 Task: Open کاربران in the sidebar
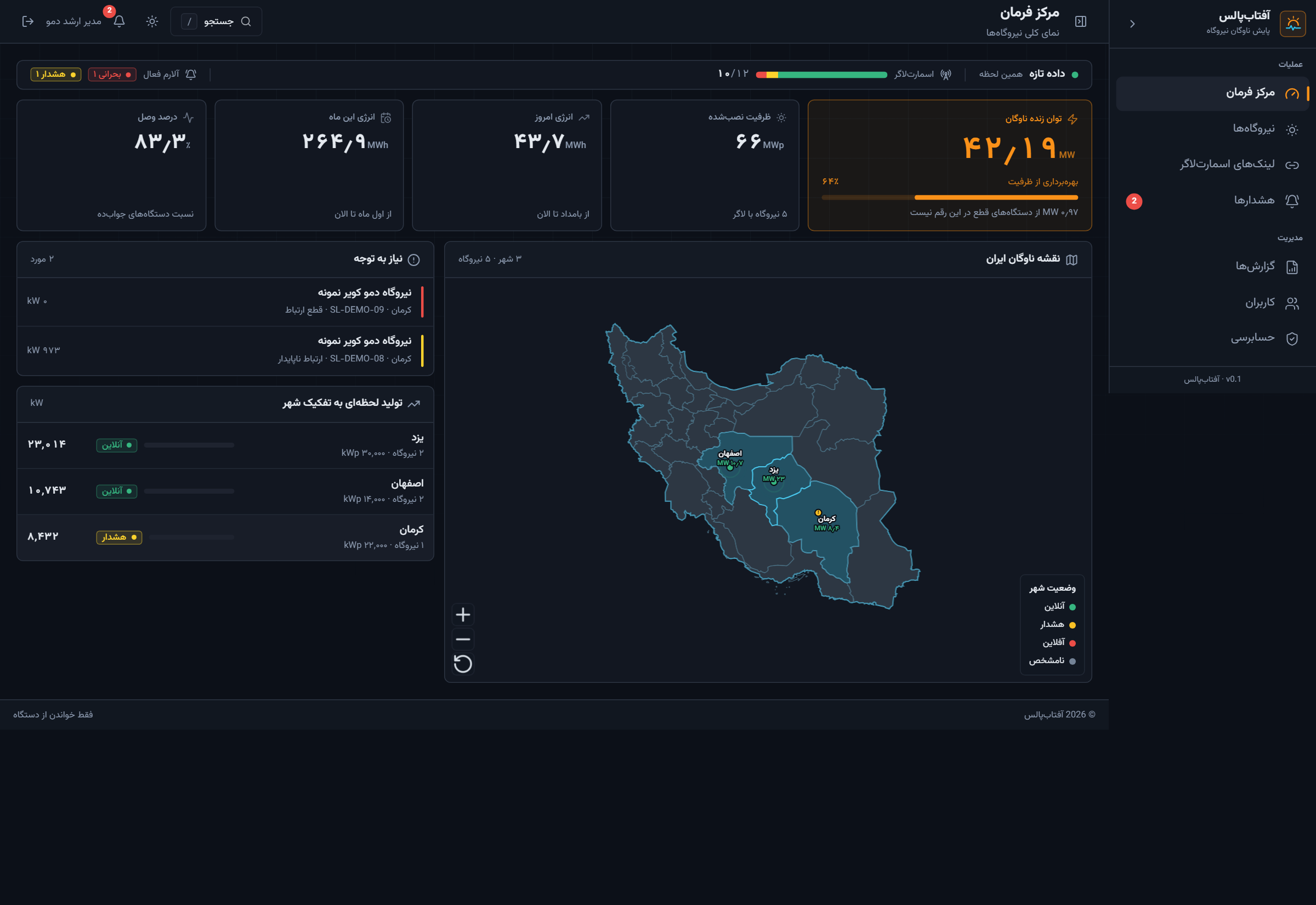pyautogui.click(x=1212, y=302)
